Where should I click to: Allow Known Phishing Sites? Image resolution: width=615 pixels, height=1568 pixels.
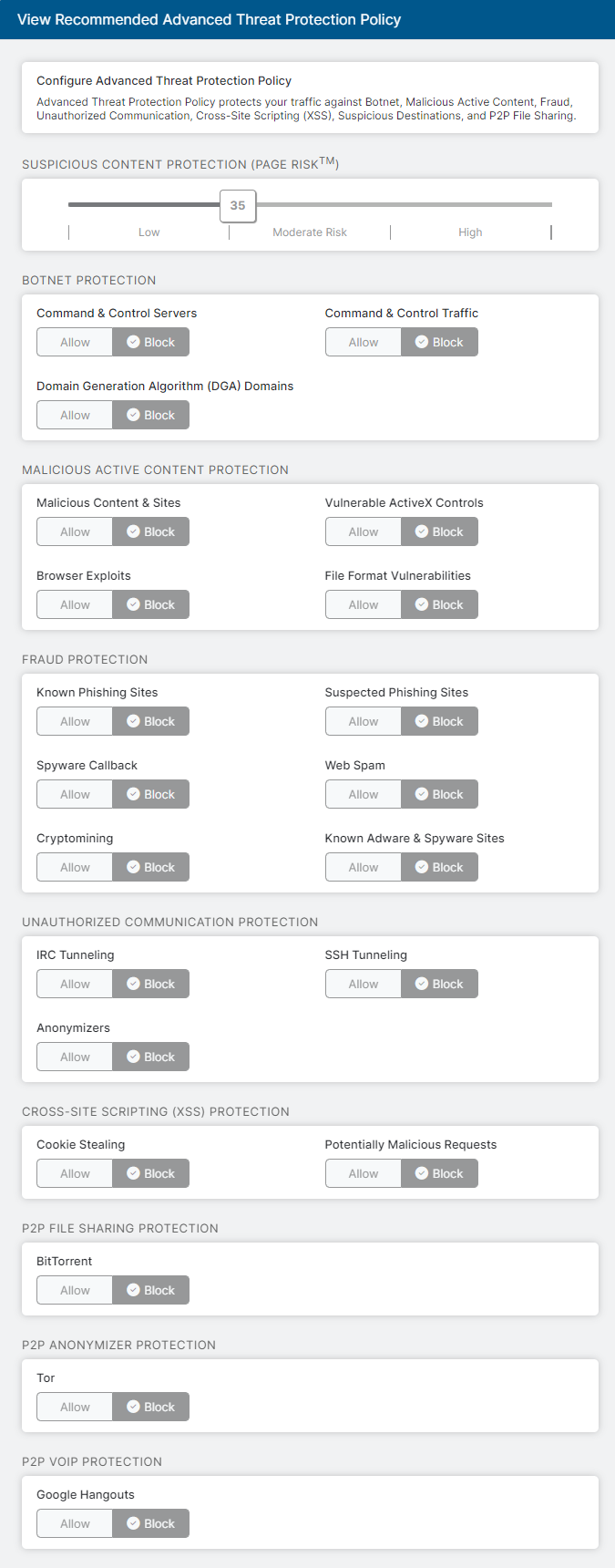75,722
